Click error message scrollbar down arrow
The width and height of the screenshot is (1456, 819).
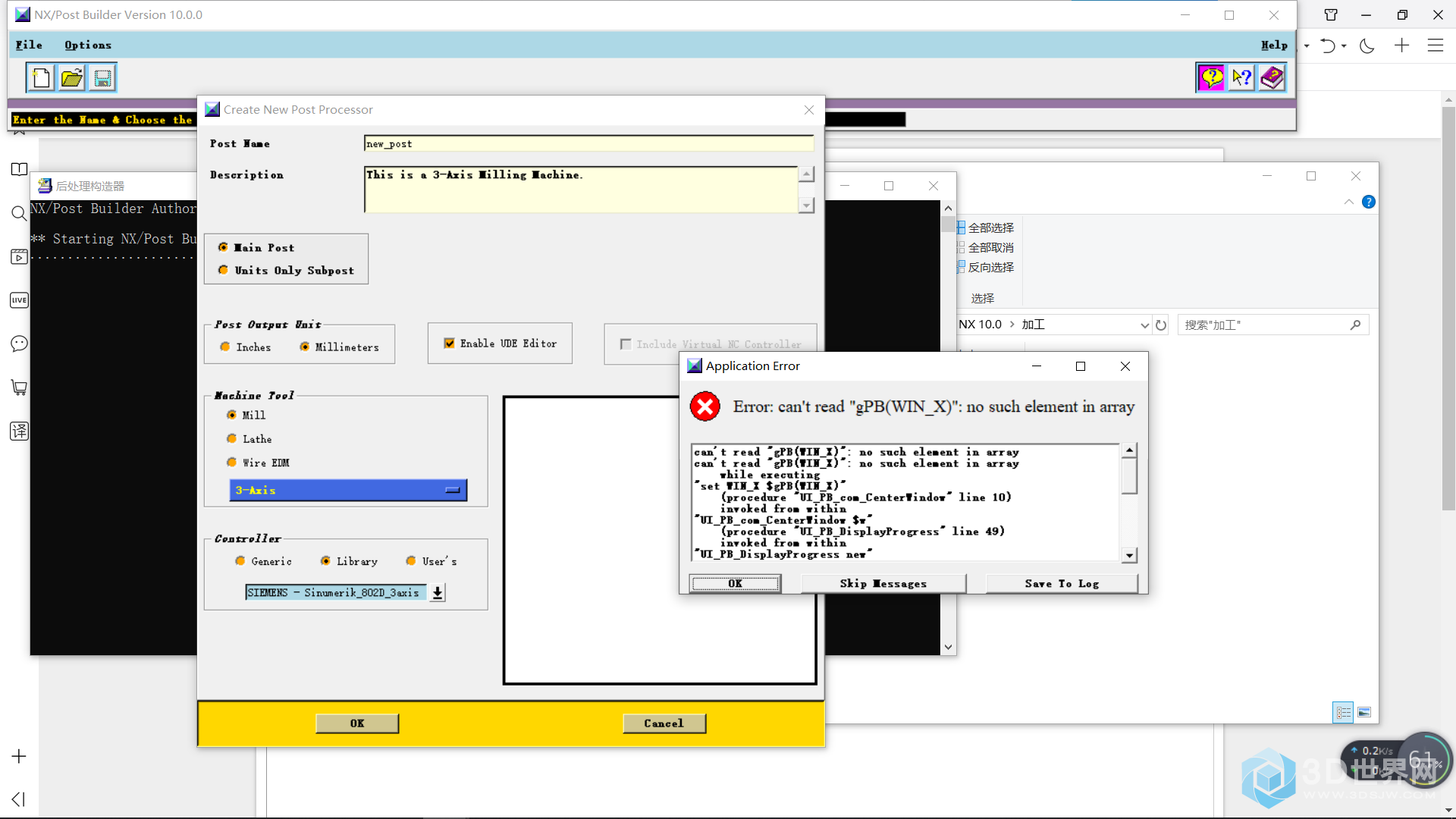pos(1129,555)
